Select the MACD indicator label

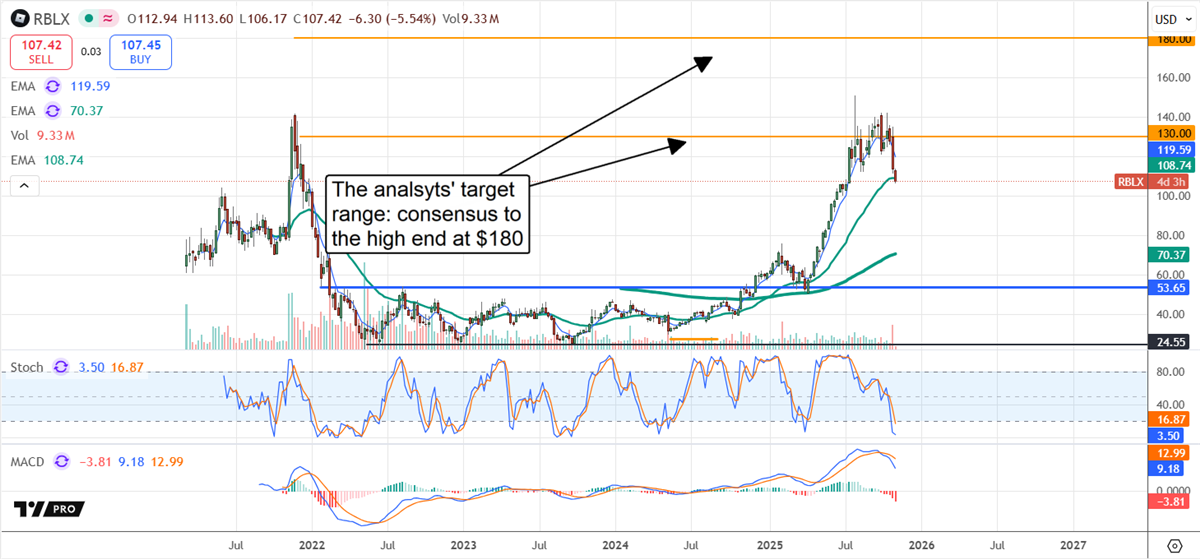[x=29, y=461]
